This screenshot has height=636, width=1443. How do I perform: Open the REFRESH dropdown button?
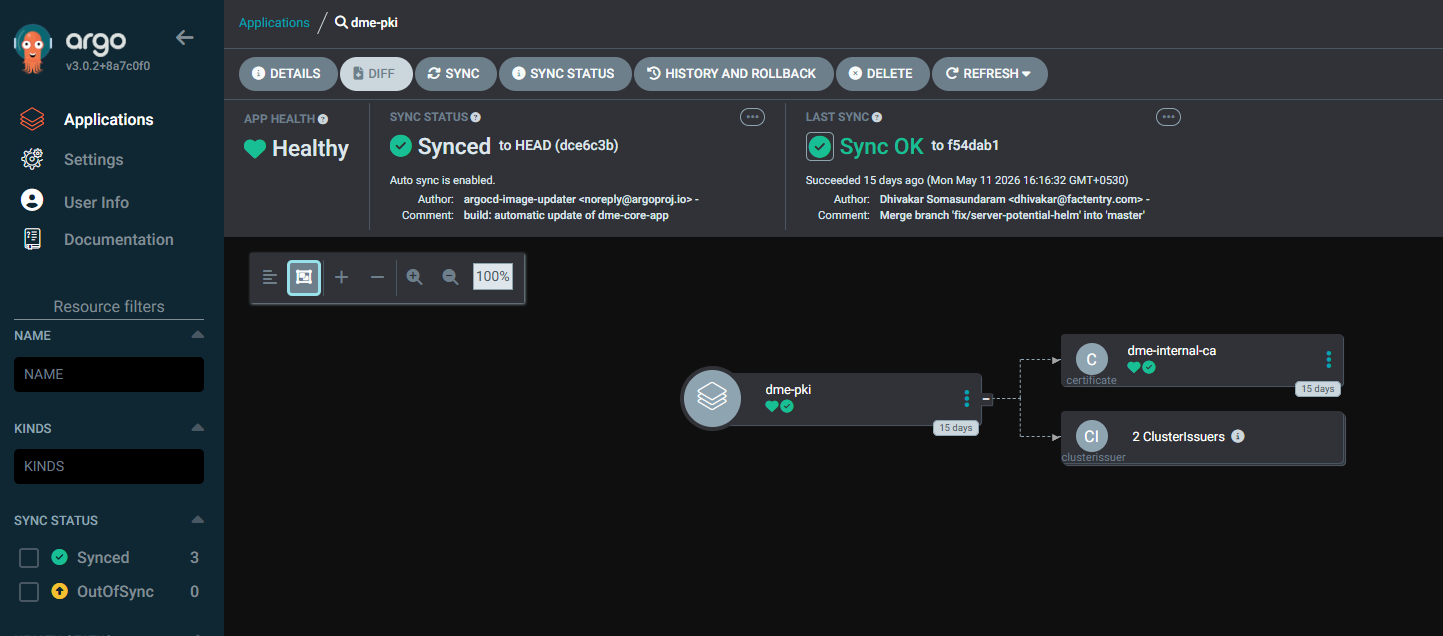click(989, 74)
